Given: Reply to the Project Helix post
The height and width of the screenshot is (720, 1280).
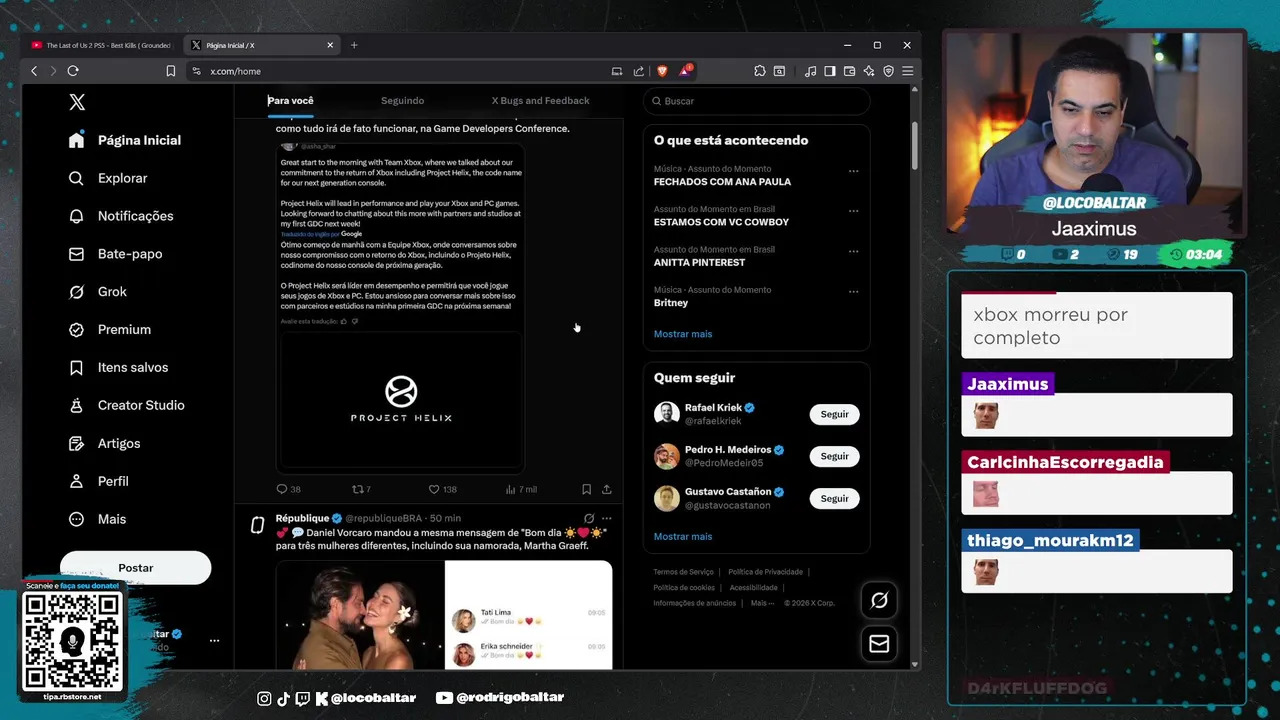Looking at the screenshot, I should point(288,489).
